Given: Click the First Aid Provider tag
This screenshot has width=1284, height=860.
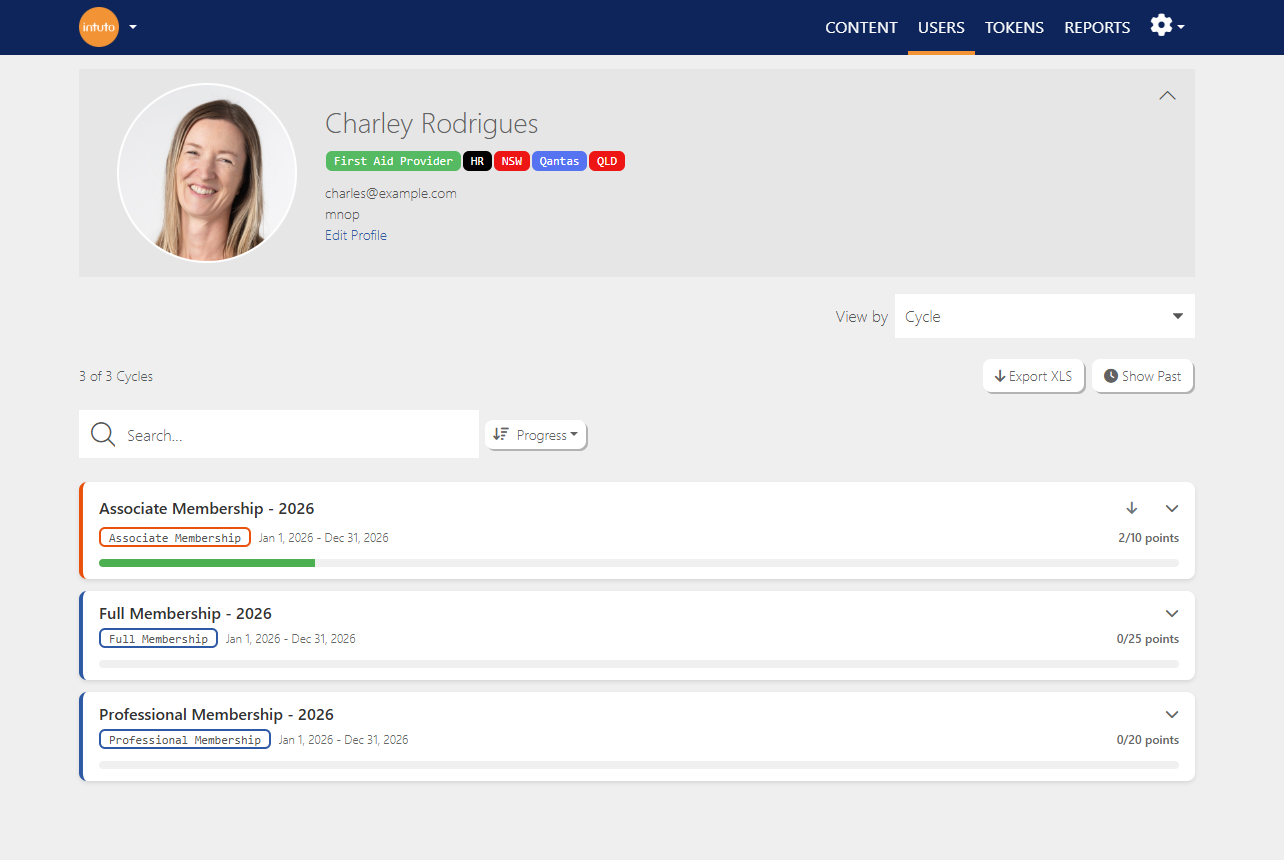Looking at the screenshot, I should pyautogui.click(x=393, y=161).
